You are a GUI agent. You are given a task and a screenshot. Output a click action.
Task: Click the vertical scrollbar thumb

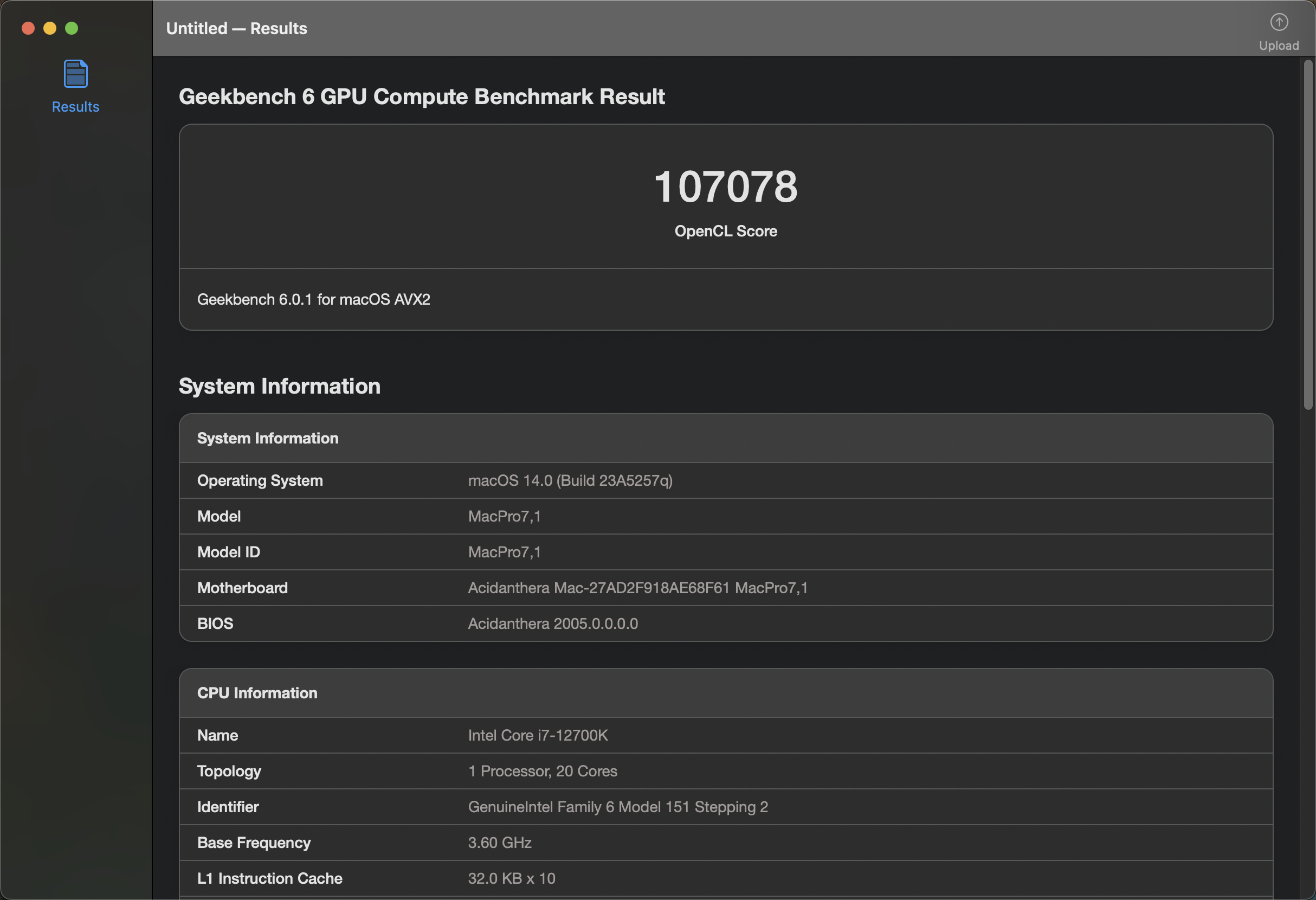[x=1307, y=235]
